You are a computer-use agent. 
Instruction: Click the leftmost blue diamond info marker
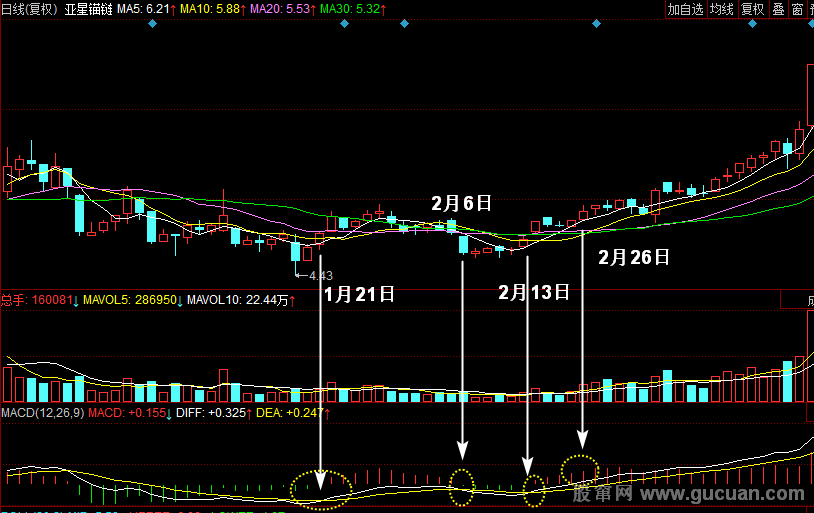click(151, 23)
